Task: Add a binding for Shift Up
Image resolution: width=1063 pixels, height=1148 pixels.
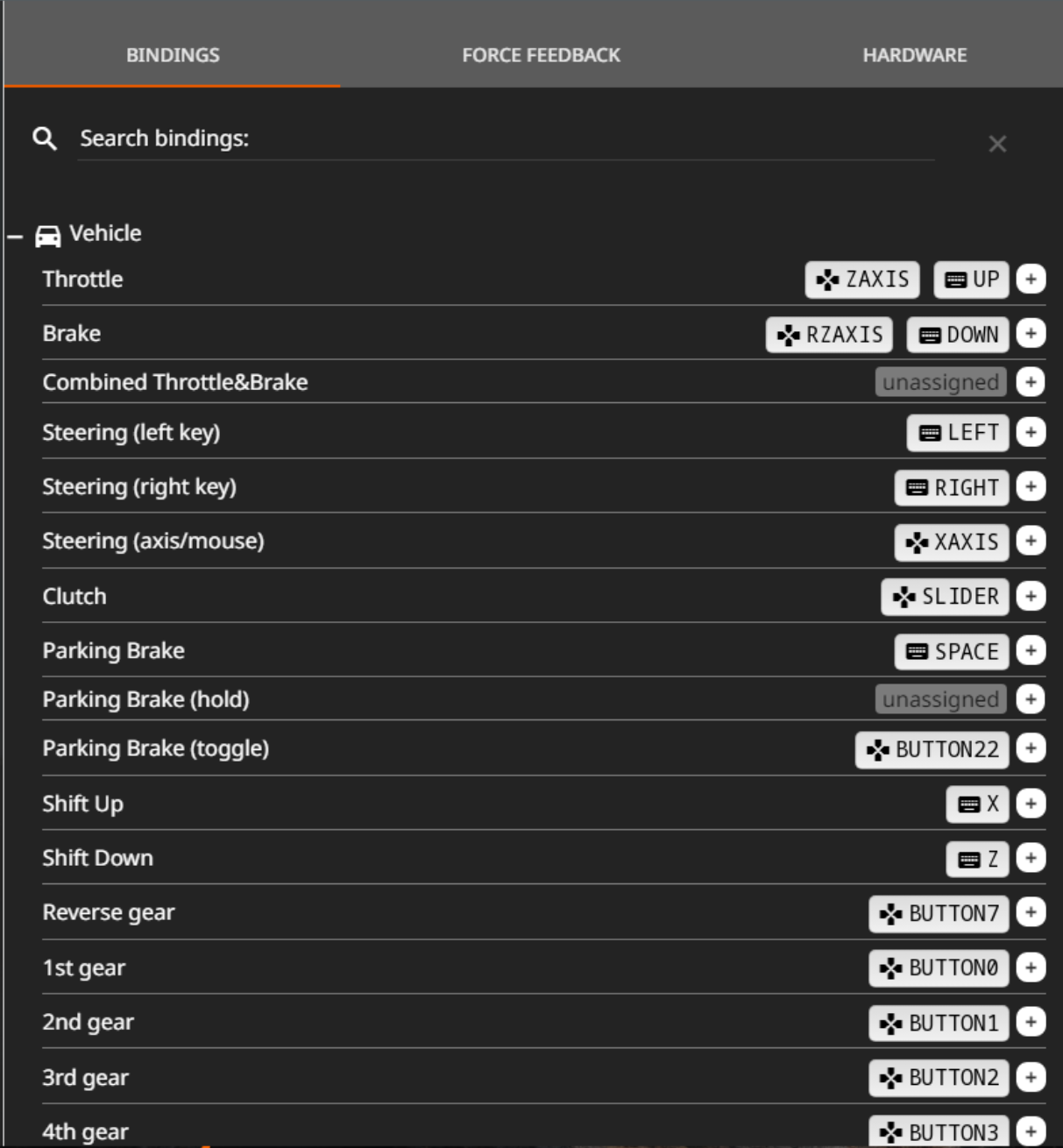Action: tap(1031, 804)
